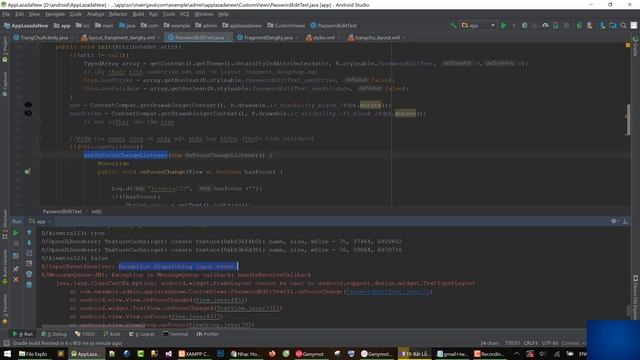Open the File menu
This screenshot has width=640, height=360.
[6, 14]
